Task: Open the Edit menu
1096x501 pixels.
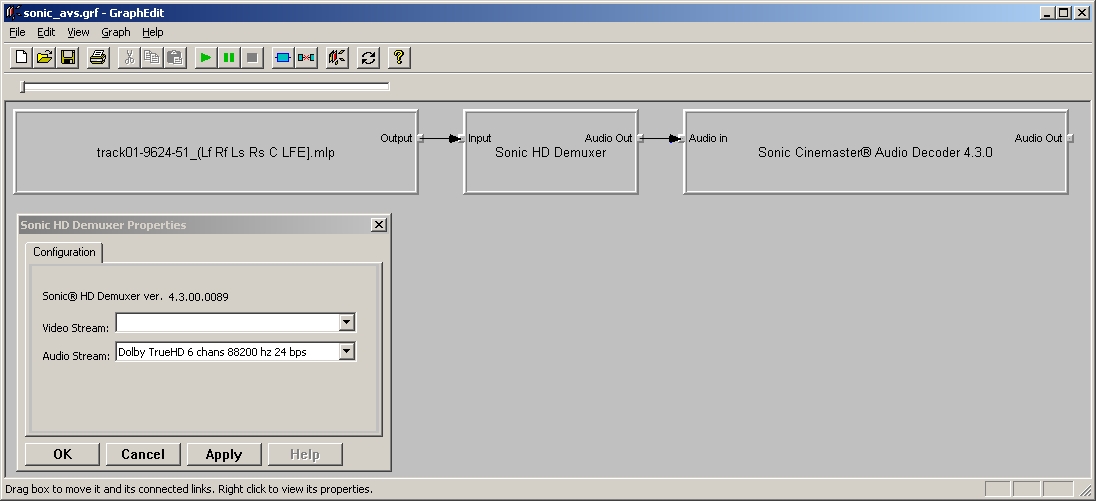Action: [x=46, y=32]
